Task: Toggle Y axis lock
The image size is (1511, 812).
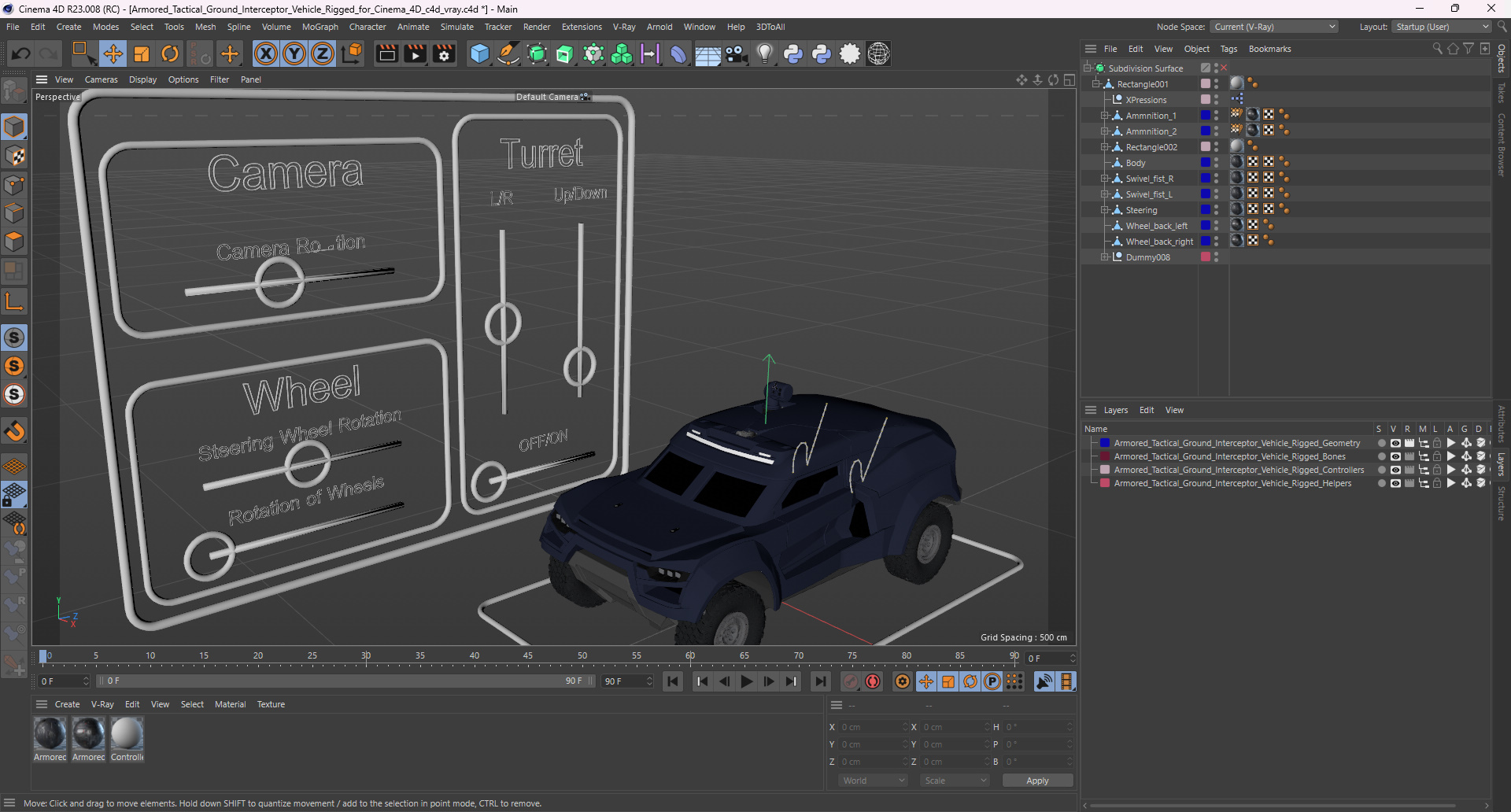Action: tap(294, 54)
